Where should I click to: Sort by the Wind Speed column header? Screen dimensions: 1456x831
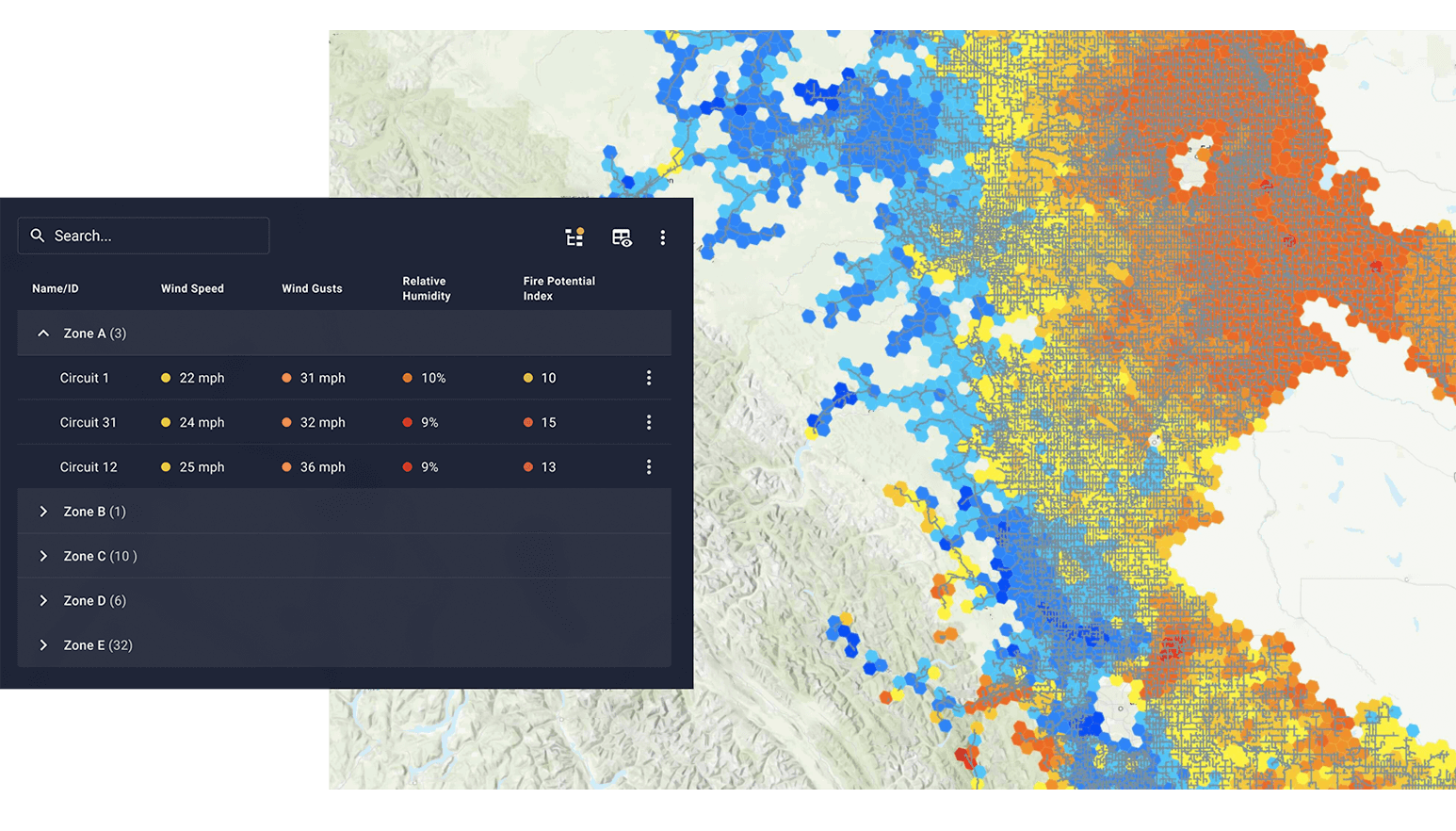(192, 288)
